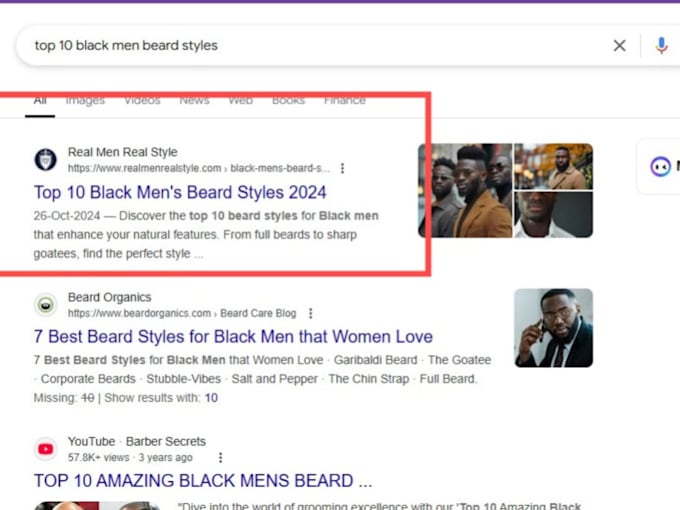
Task: Open 7 Best Beard Styles for Black Men link
Action: click(233, 337)
